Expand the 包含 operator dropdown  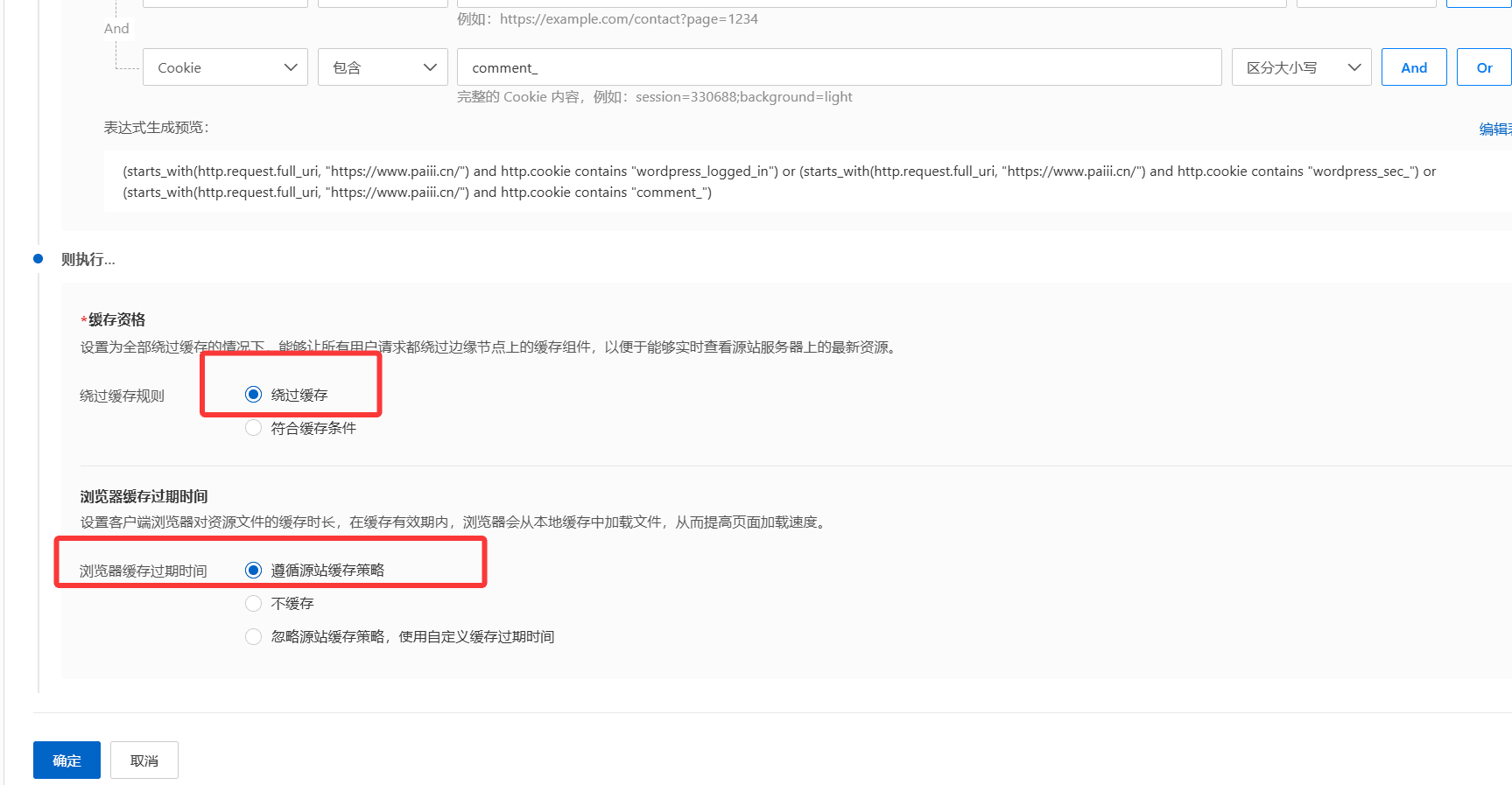click(383, 67)
